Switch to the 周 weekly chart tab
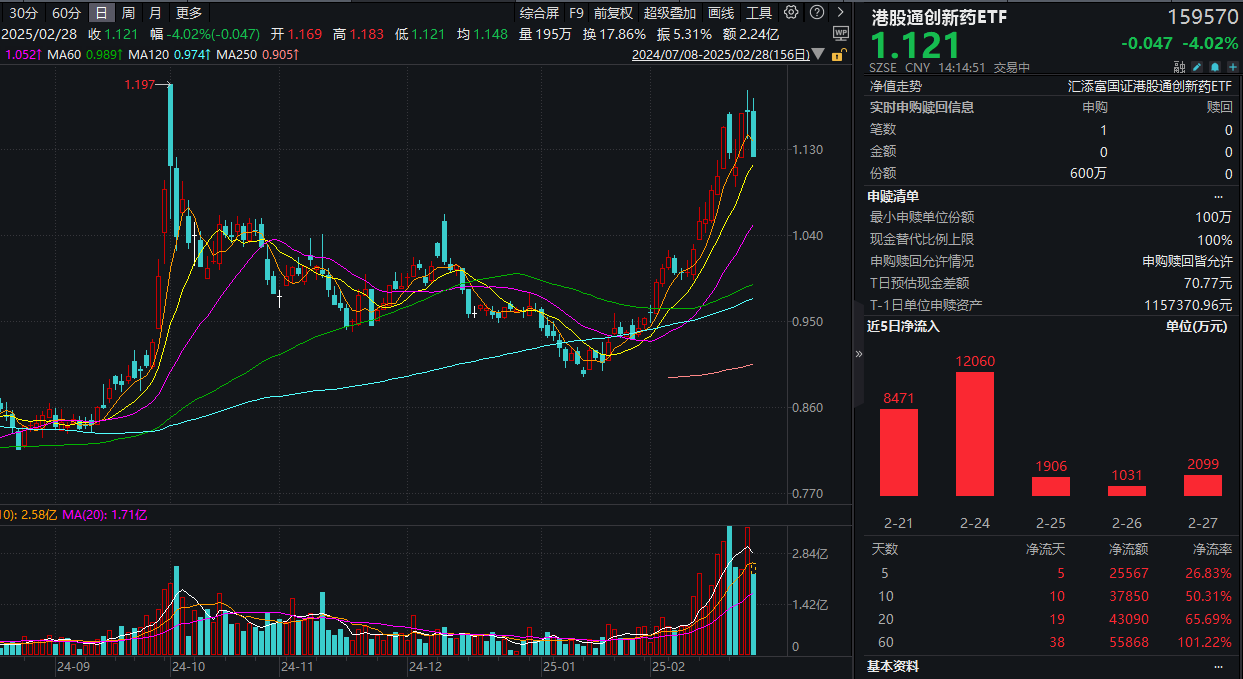1243x679 pixels. click(129, 13)
